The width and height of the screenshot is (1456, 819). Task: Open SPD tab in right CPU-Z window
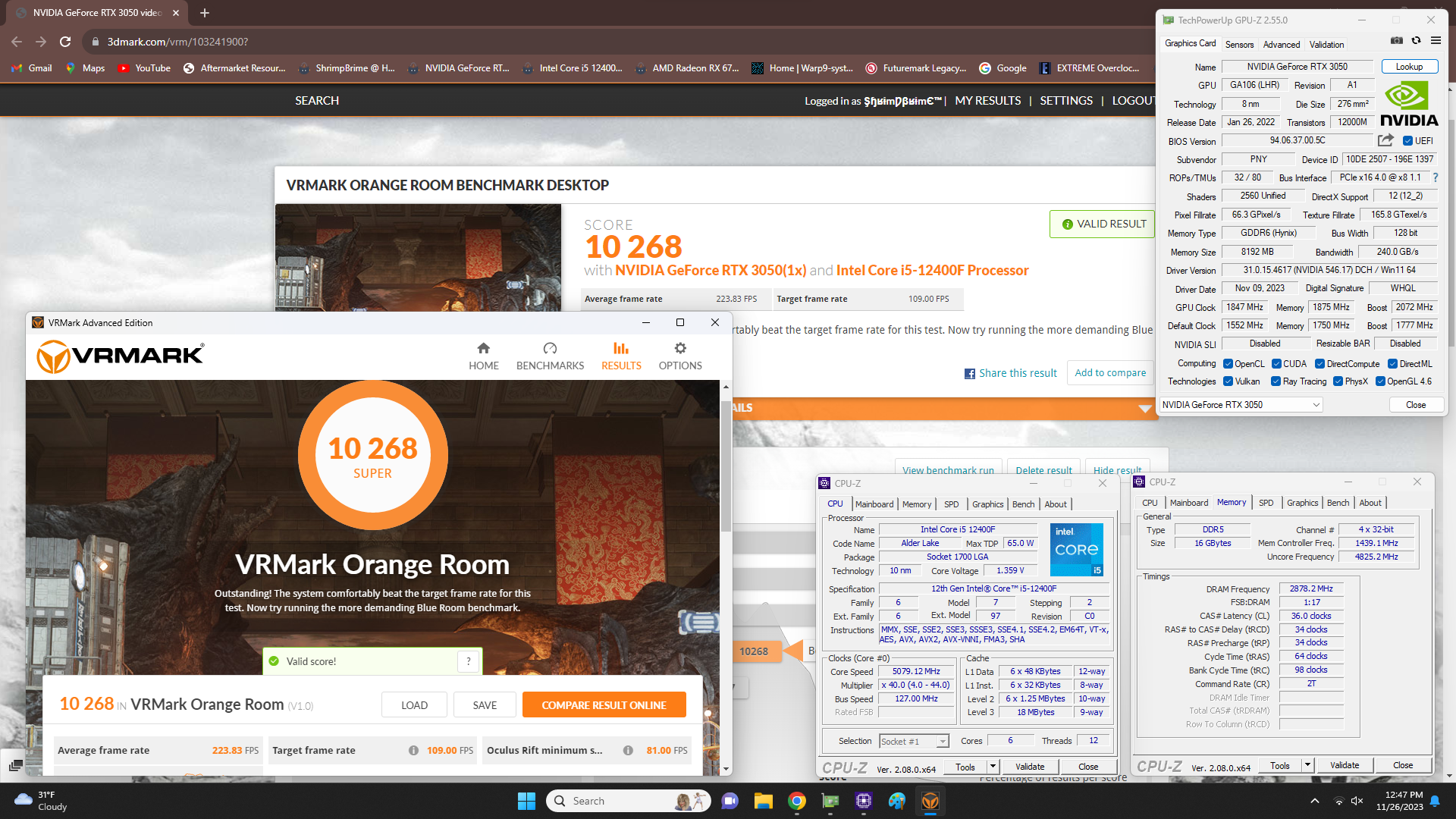tap(1266, 503)
